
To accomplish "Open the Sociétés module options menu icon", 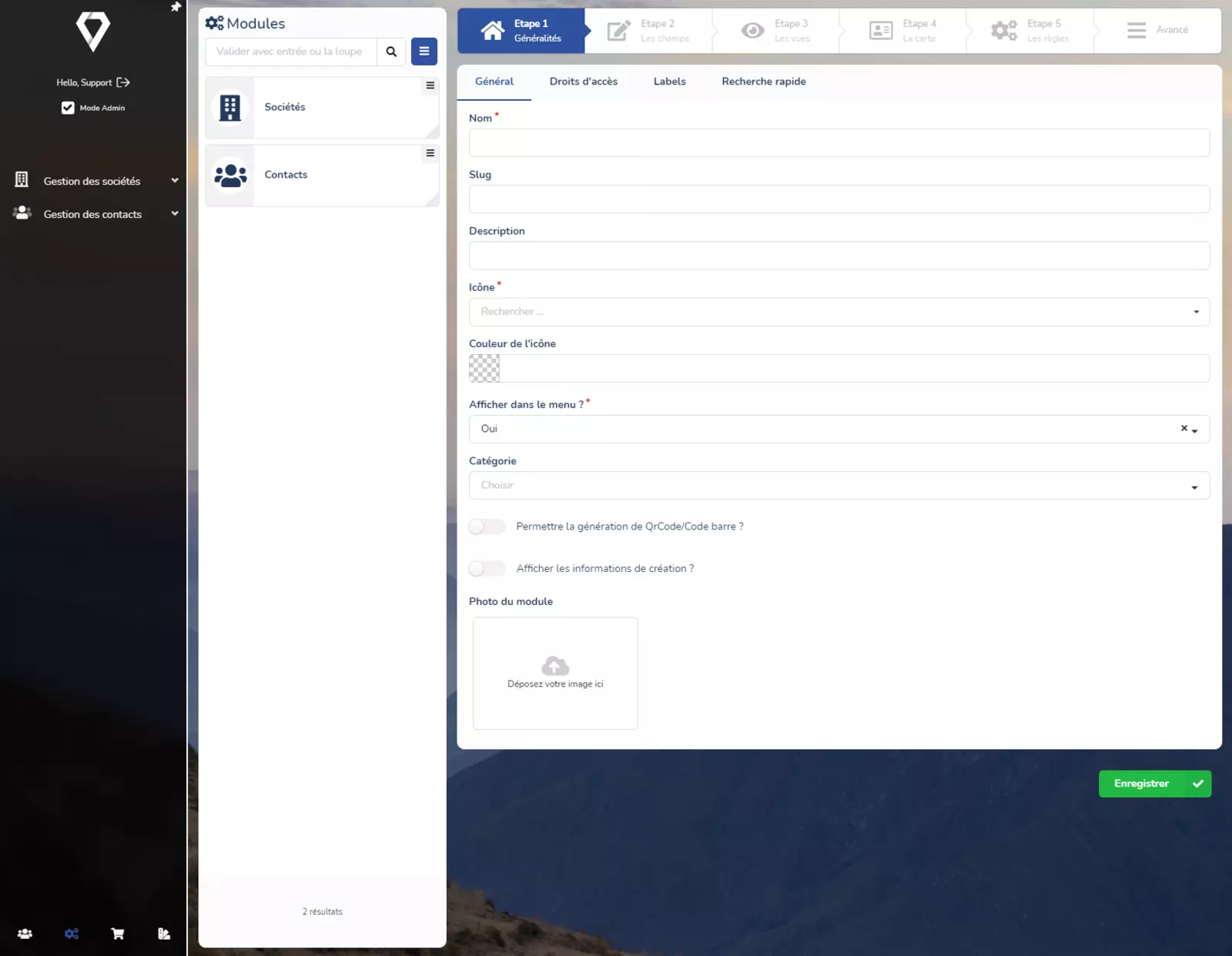I will pos(430,85).
